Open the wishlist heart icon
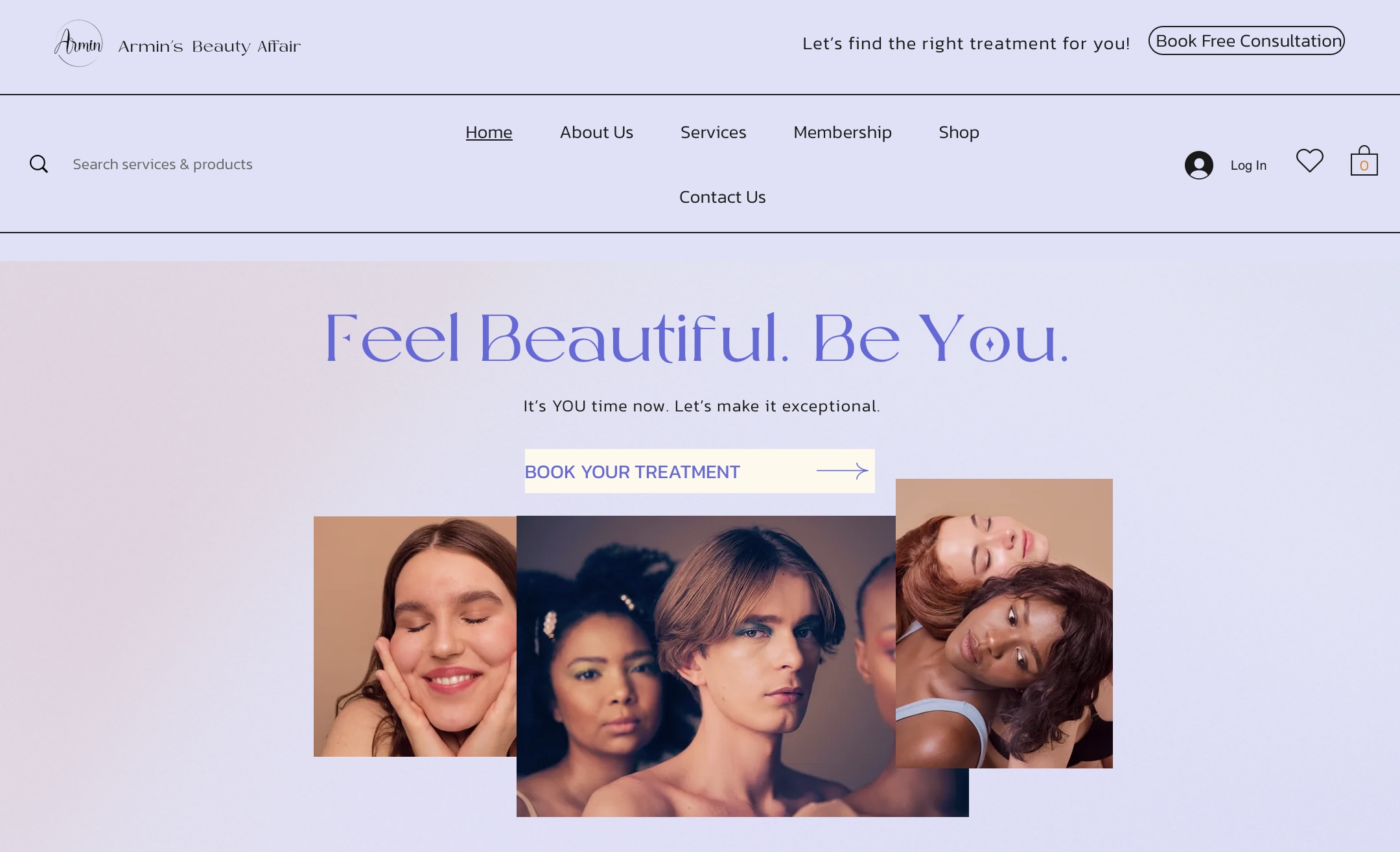Image resolution: width=1400 pixels, height=852 pixels. point(1309,161)
